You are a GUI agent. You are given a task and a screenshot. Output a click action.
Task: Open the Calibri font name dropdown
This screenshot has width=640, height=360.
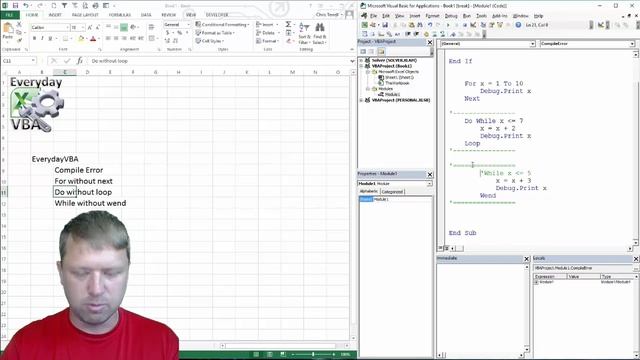tap(67, 27)
